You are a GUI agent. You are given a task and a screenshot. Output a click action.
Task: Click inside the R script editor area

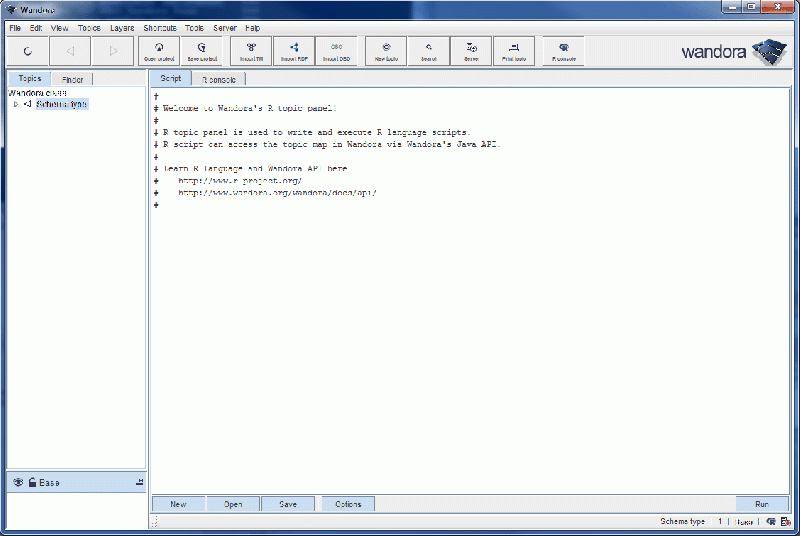click(x=470, y=330)
